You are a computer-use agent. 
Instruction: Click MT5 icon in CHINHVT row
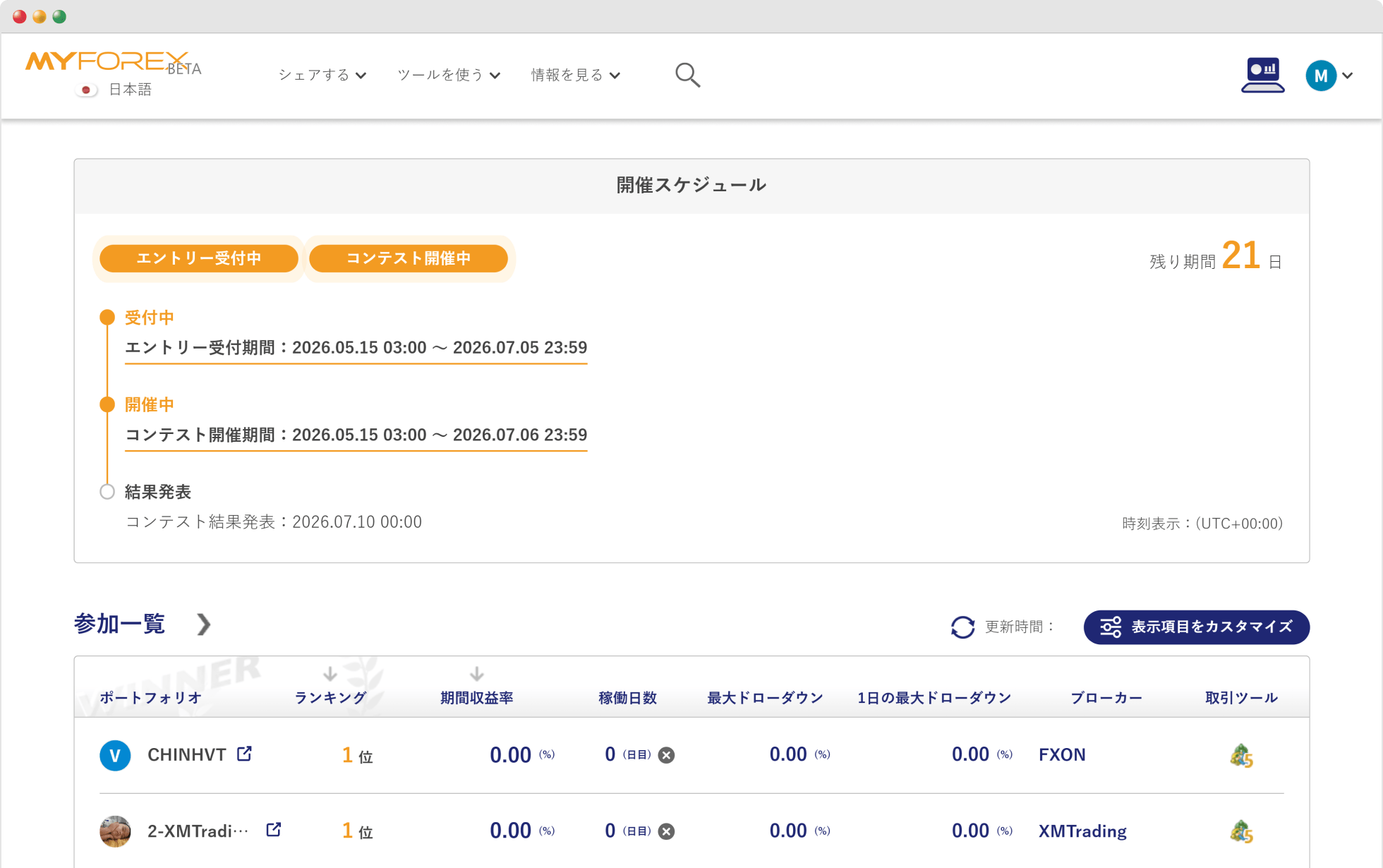pos(1242,757)
